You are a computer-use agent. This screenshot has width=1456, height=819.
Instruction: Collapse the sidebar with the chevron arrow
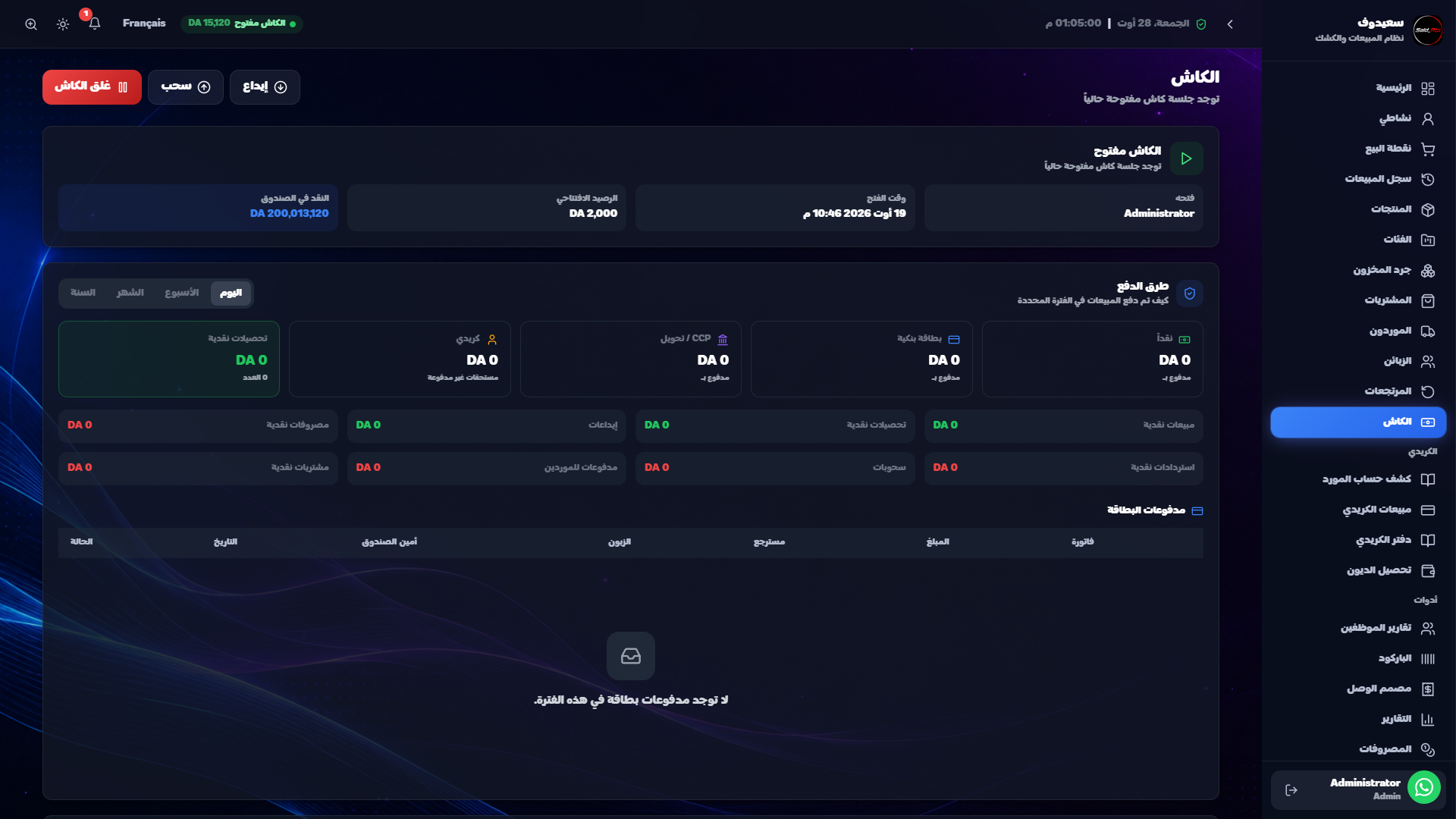point(1230,24)
